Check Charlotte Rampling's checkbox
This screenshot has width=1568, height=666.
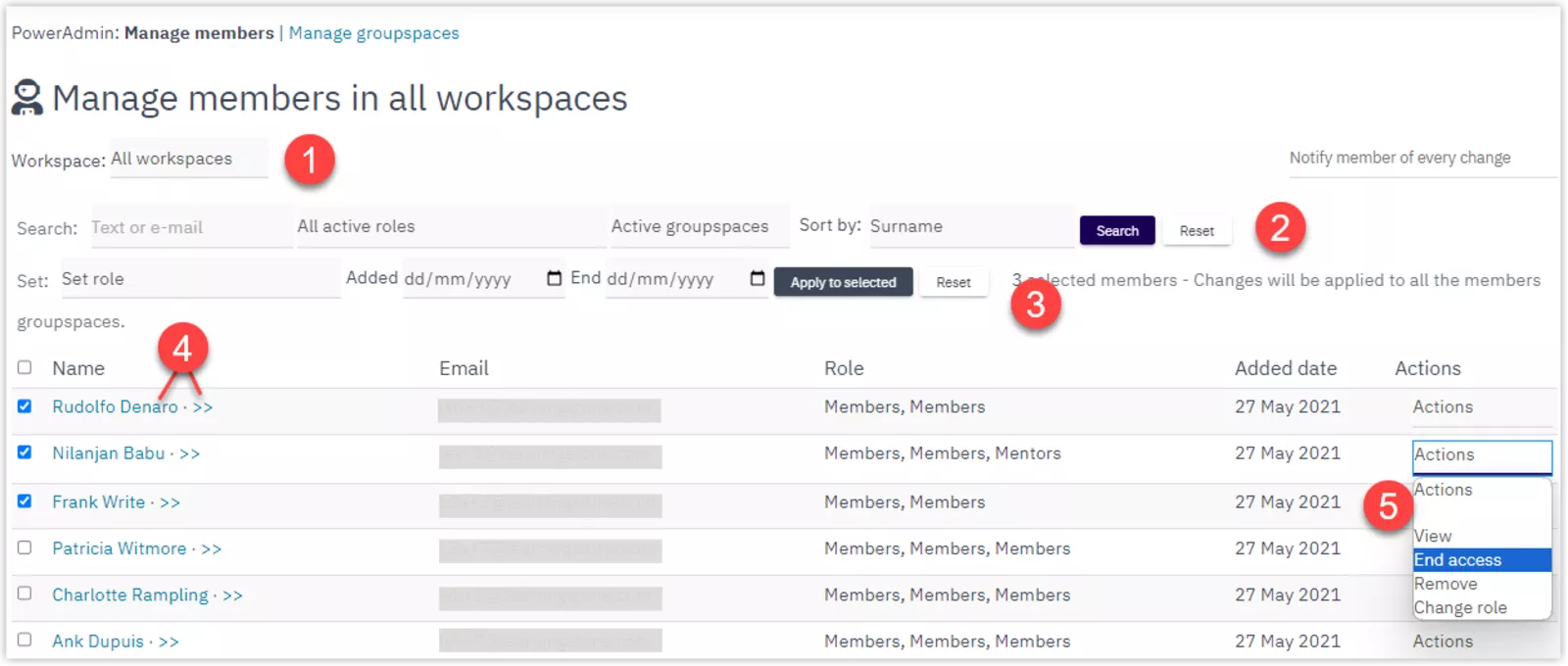24,594
